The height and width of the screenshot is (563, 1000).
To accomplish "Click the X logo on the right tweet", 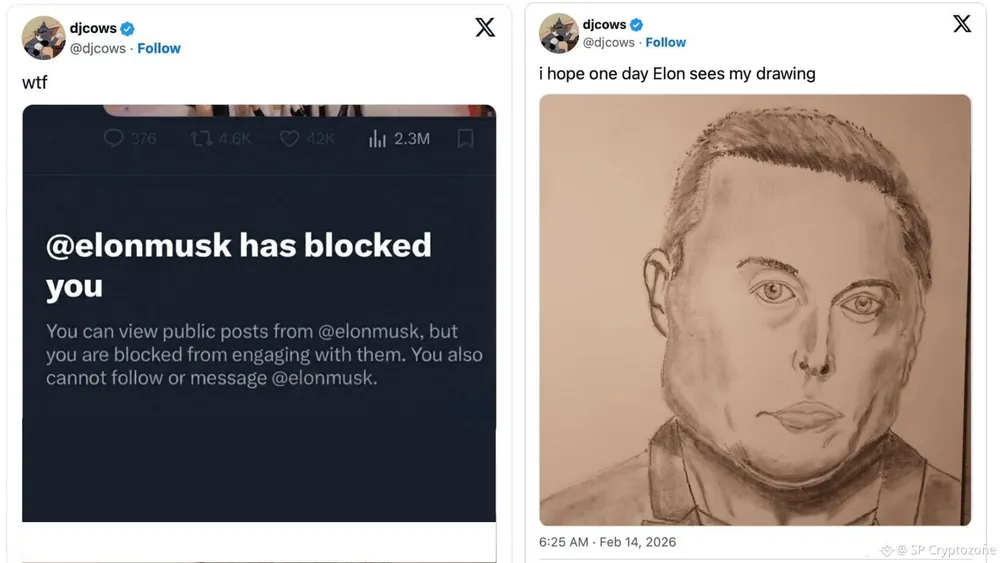I will 962,24.
